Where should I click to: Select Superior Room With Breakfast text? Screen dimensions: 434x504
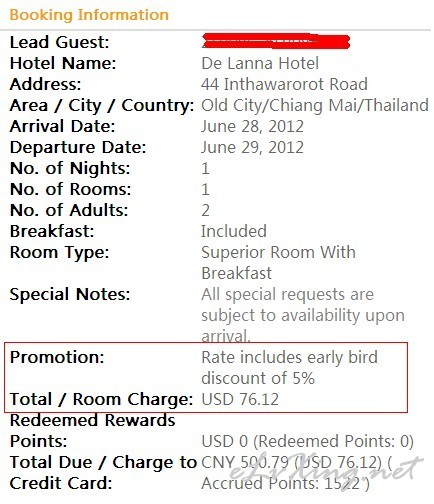pos(278,263)
